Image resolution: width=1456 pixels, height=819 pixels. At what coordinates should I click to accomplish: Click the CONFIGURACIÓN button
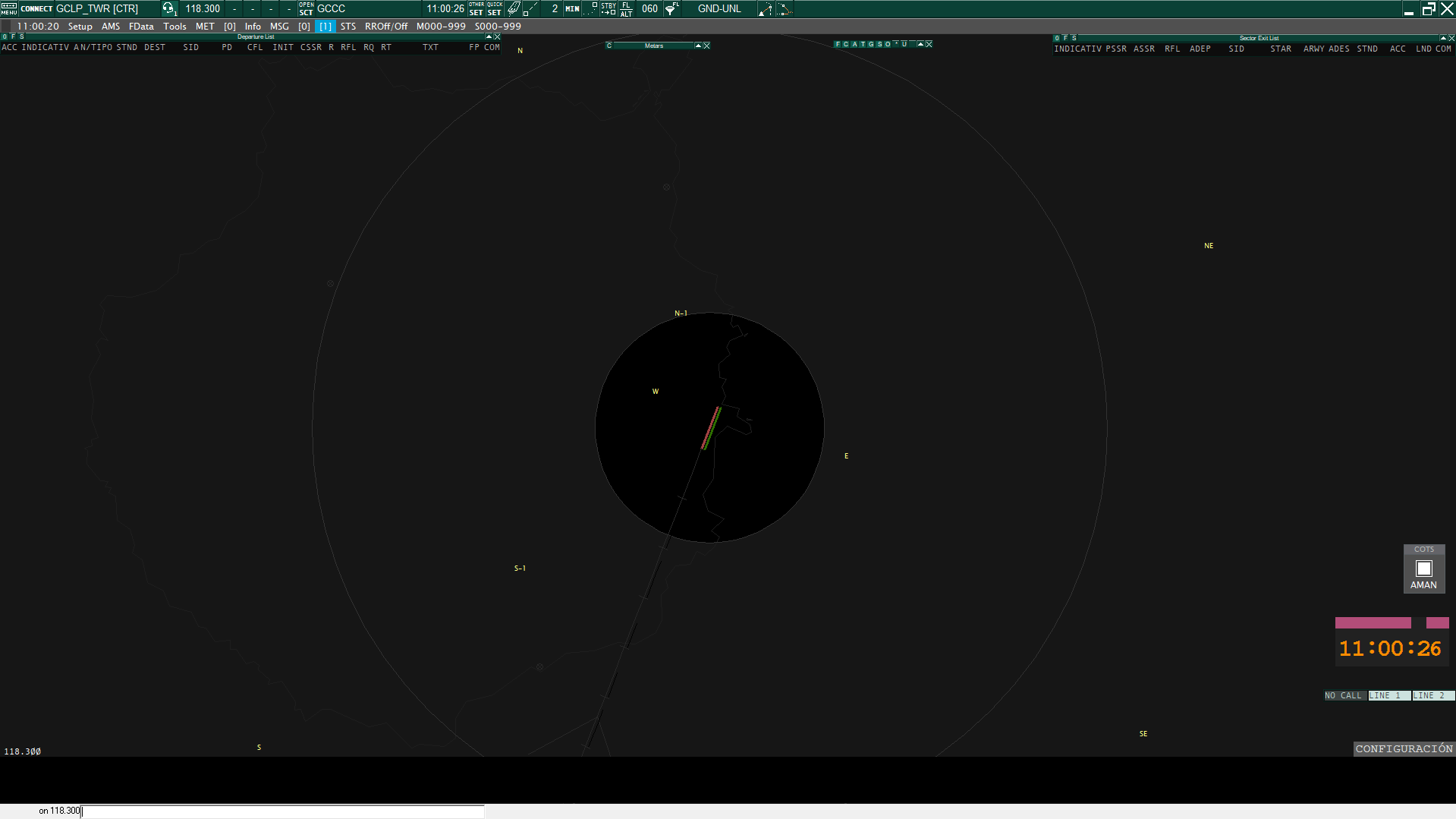1404,749
